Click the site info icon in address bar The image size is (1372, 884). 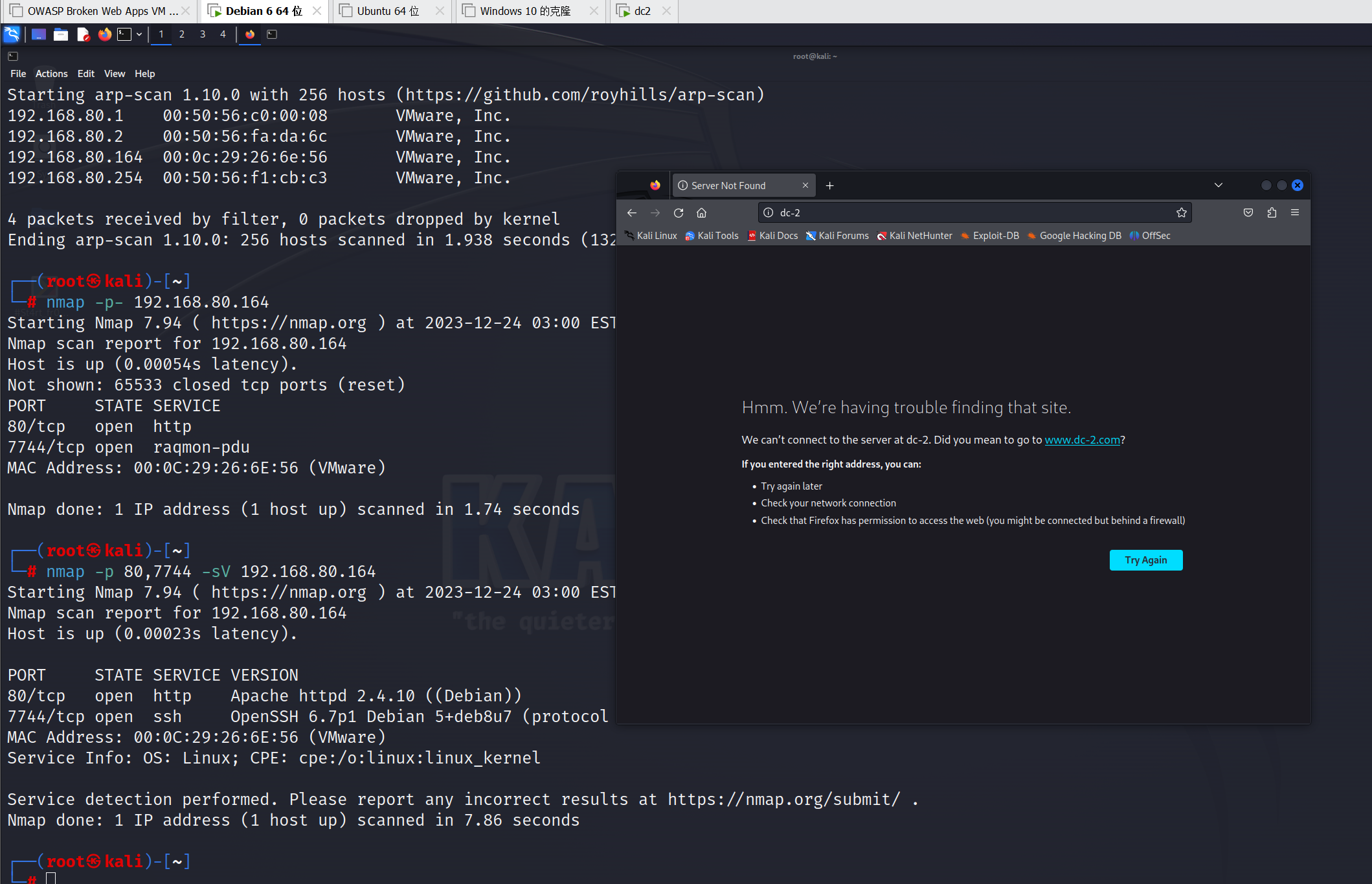(769, 212)
